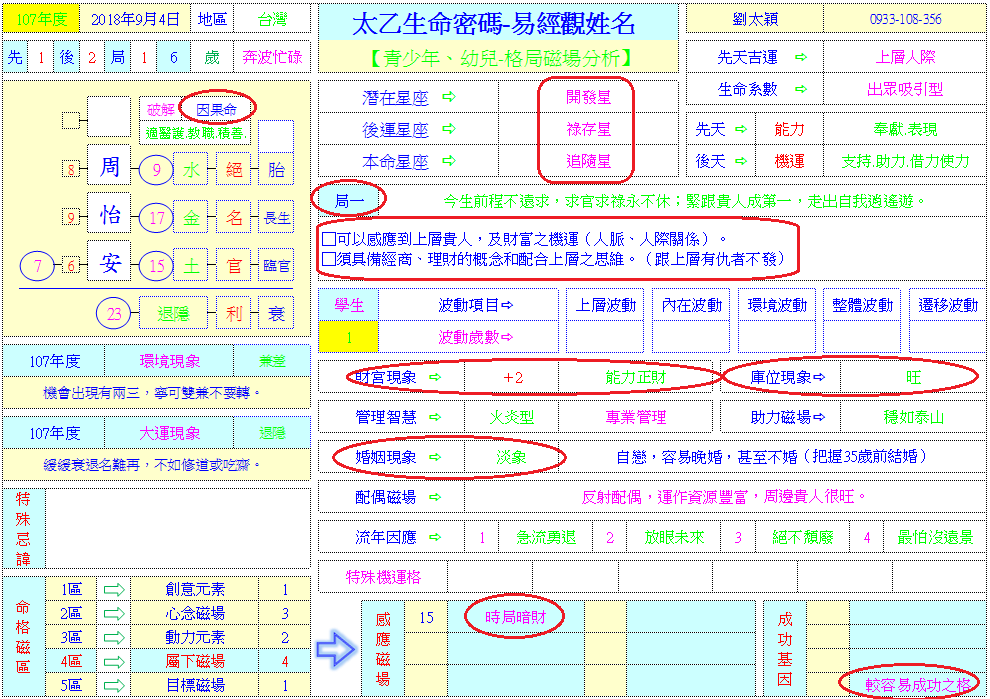Click the phone number 0933-108-356 cell
Image resolution: width=990 pixels, height=699 pixels.
coord(905,19)
